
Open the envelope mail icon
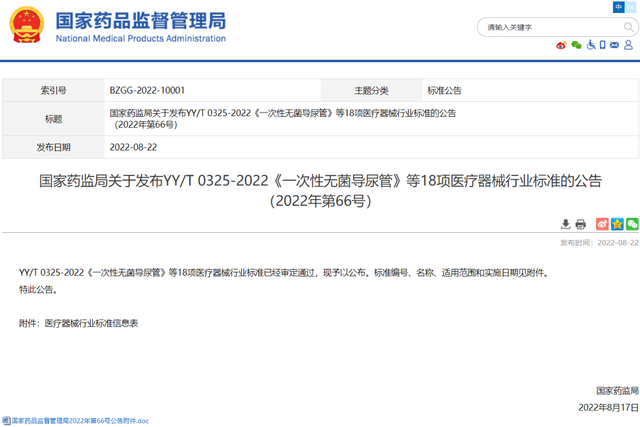614,45
